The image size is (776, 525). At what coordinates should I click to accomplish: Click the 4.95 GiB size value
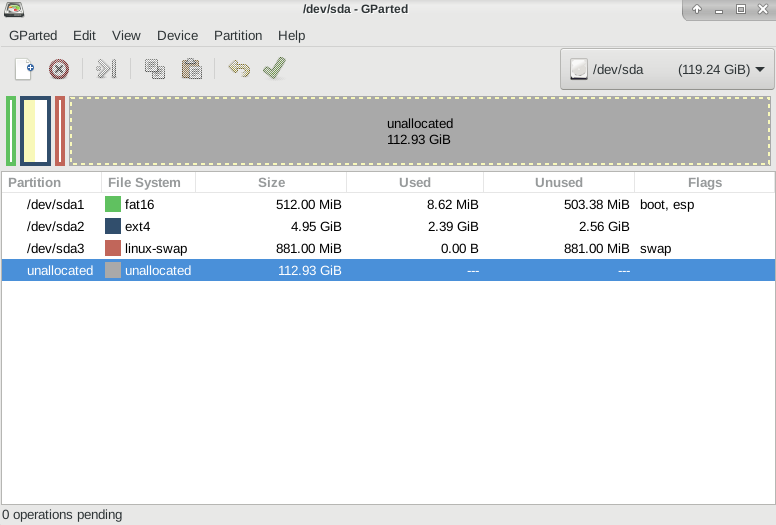[316, 226]
